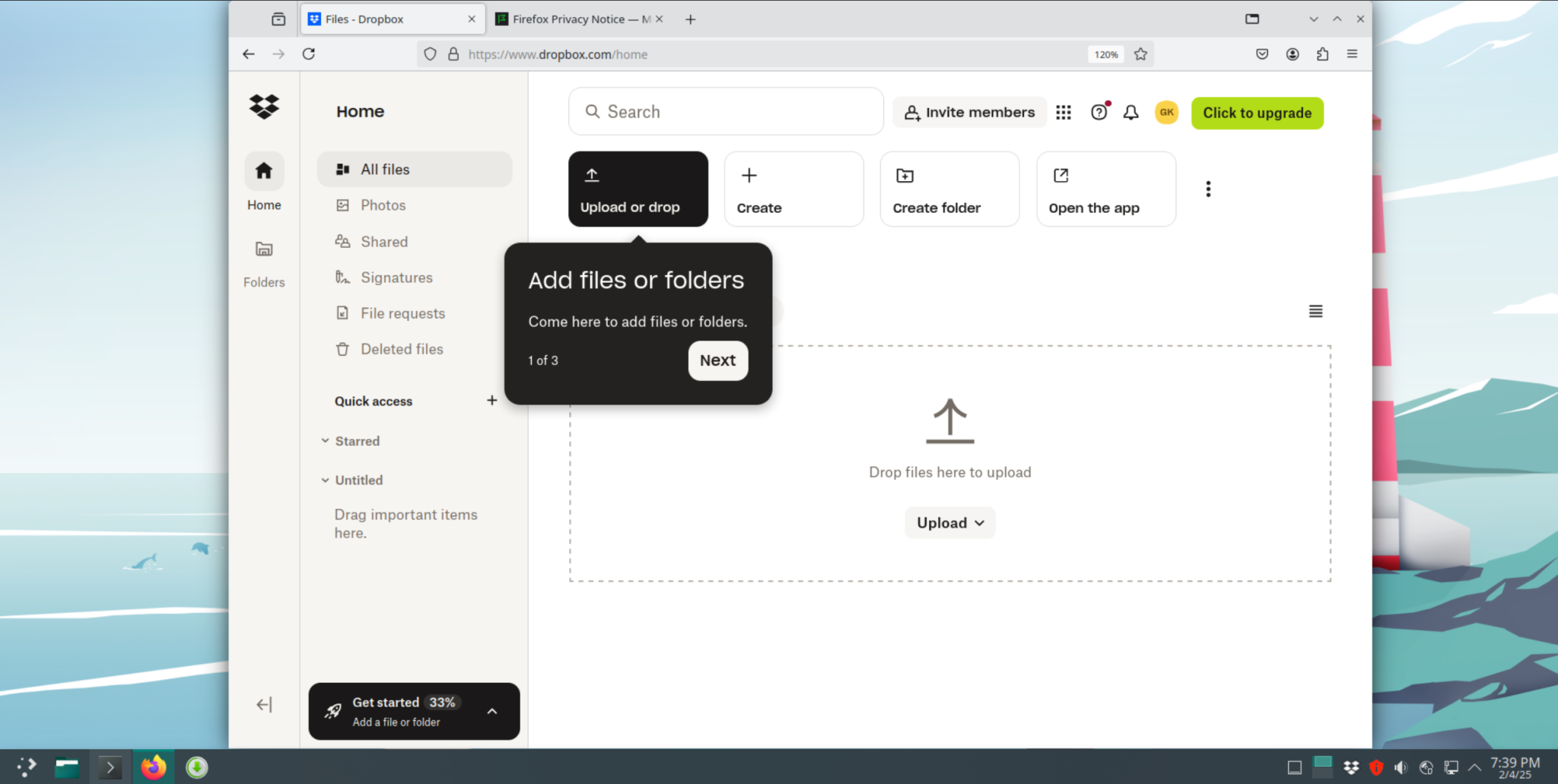Open the GK account avatar menu
This screenshot has width=1558, height=784.
pyautogui.click(x=1166, y=112)
